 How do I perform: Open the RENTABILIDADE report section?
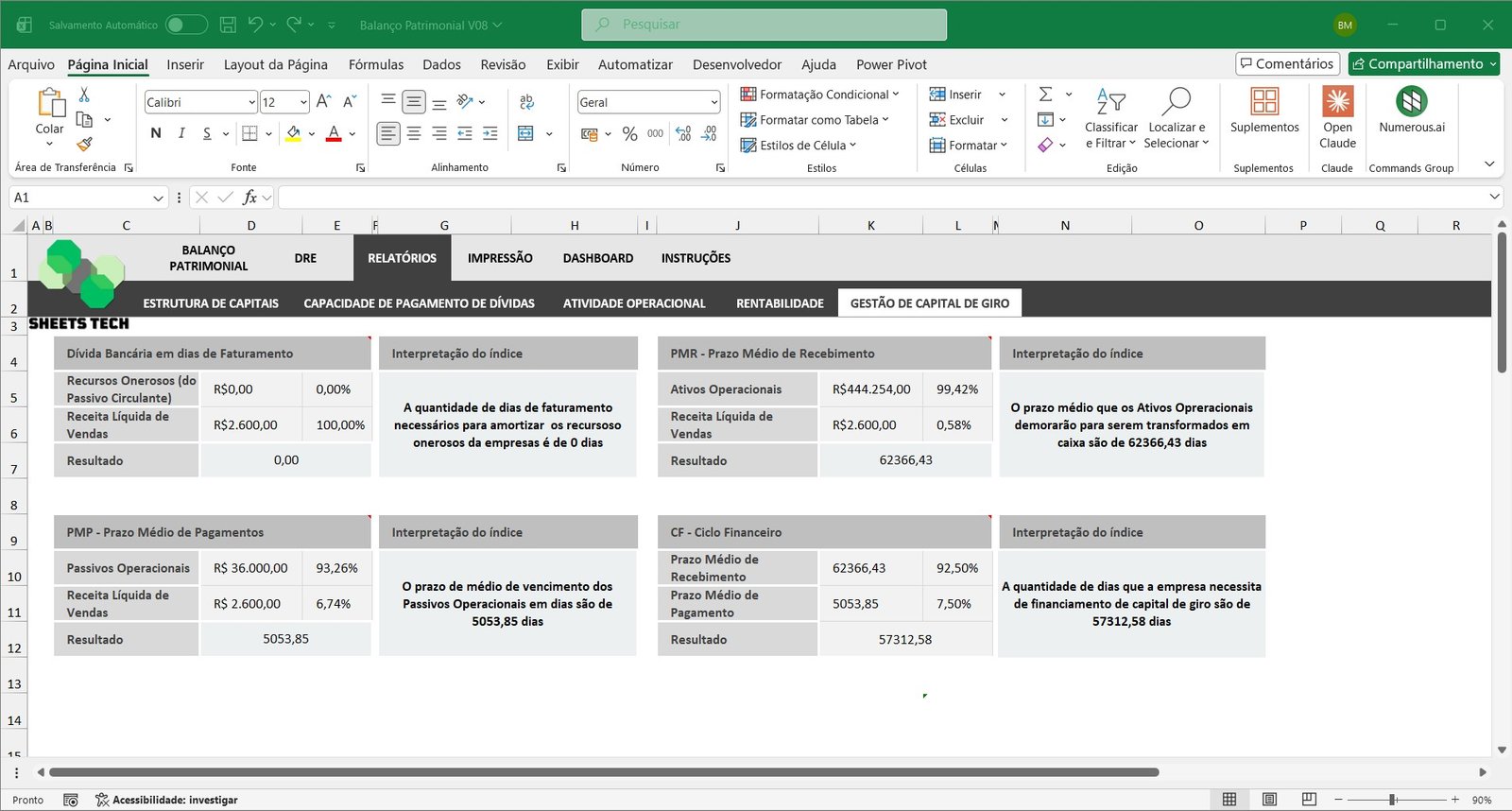point(780,303)
